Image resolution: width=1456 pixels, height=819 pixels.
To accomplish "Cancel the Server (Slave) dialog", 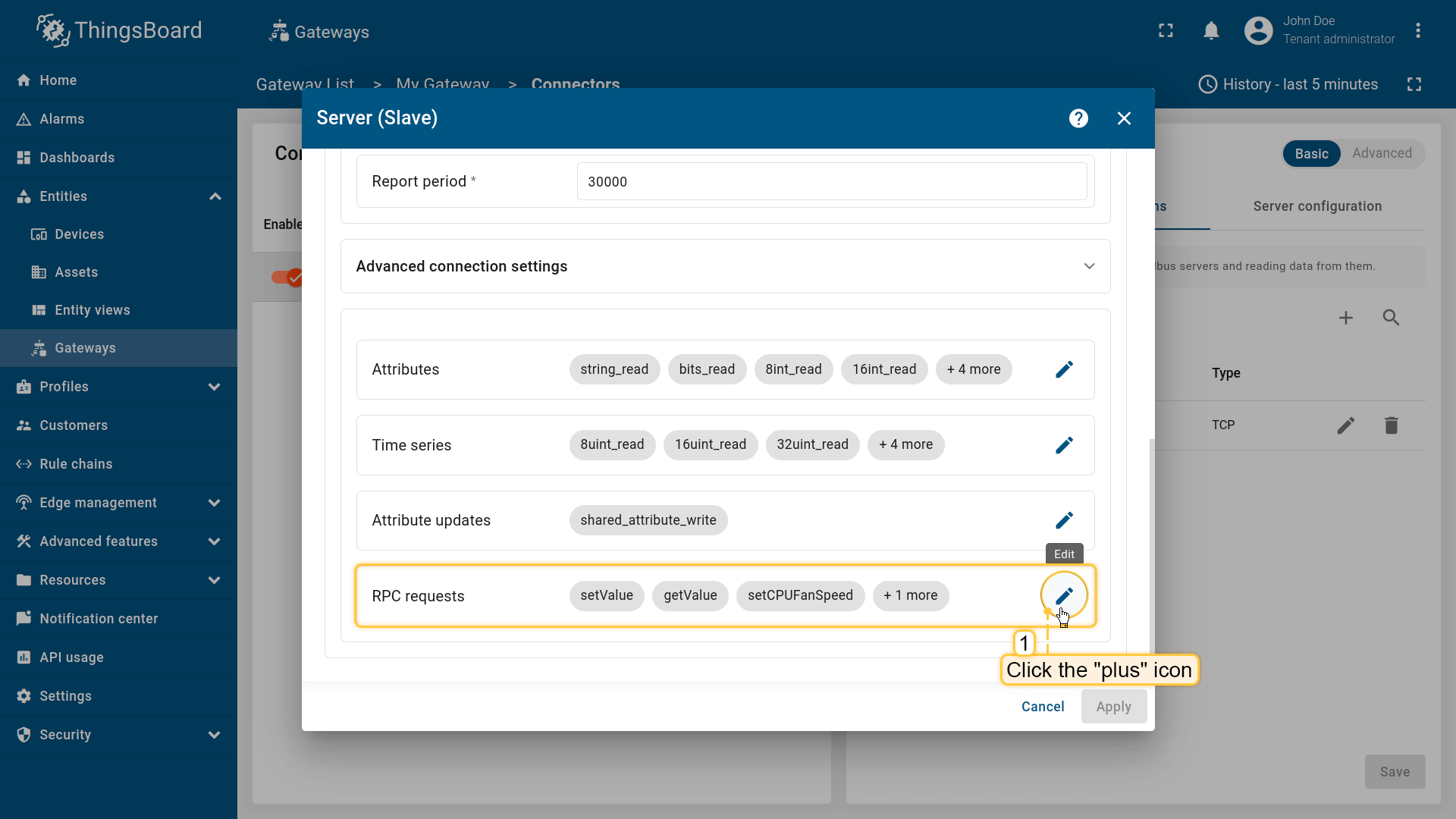I will click(x=1043, y=707).
